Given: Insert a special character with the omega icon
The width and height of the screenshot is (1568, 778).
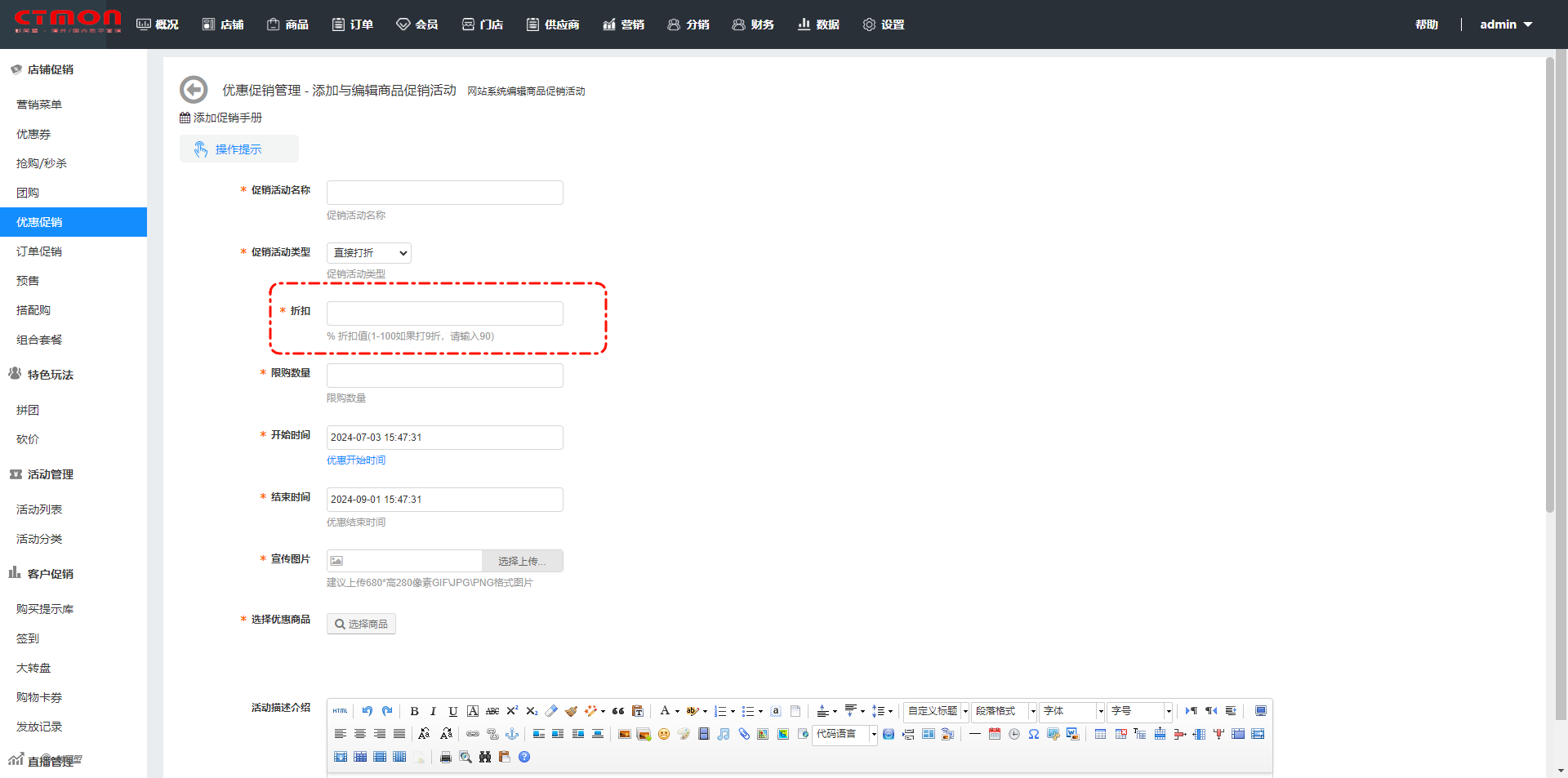Looking at the screenshot, I should (x=1034, y=734).
